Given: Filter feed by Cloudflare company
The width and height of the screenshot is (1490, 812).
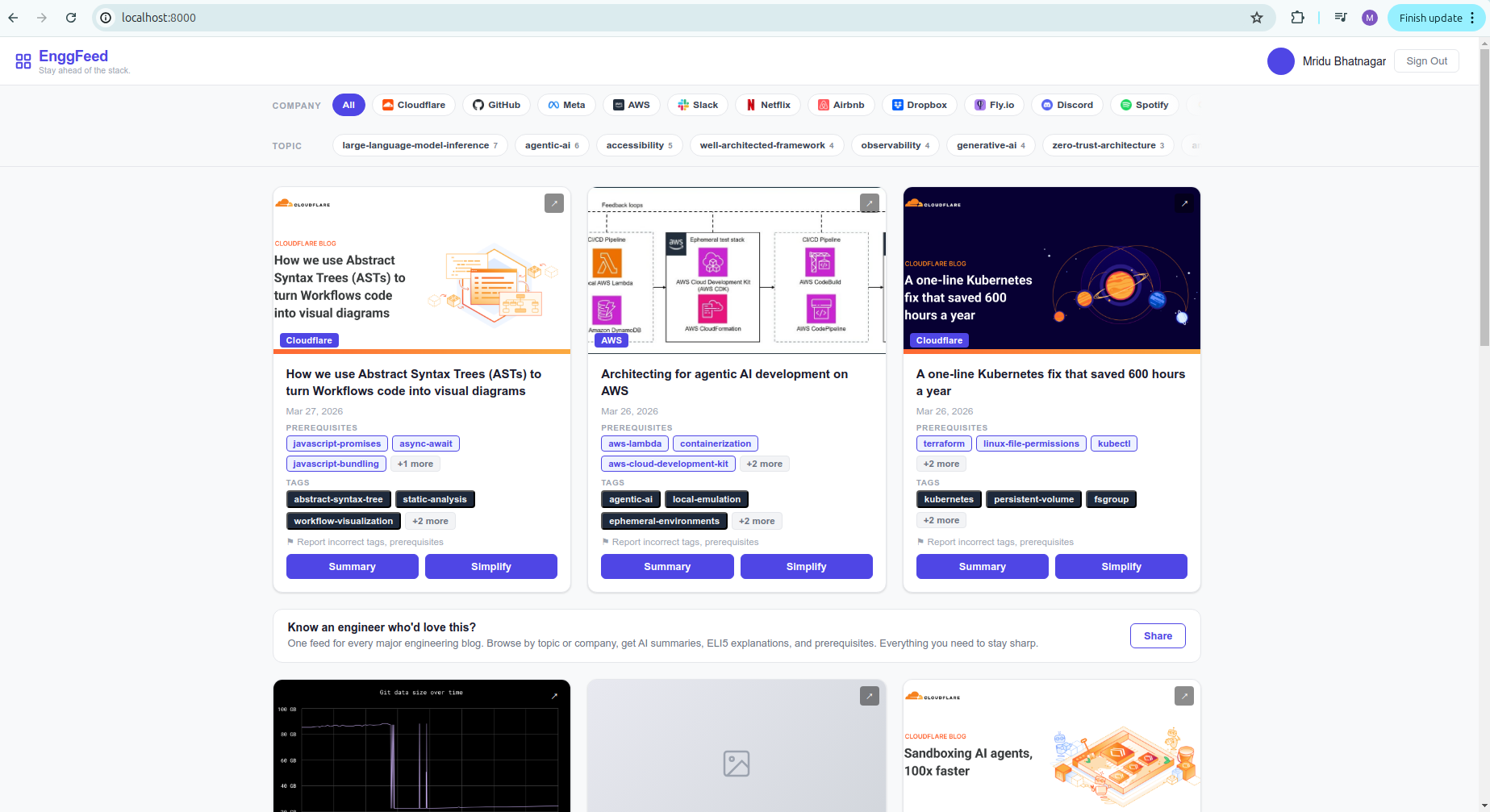Looking at the screenshot, I should click(414, 105).
